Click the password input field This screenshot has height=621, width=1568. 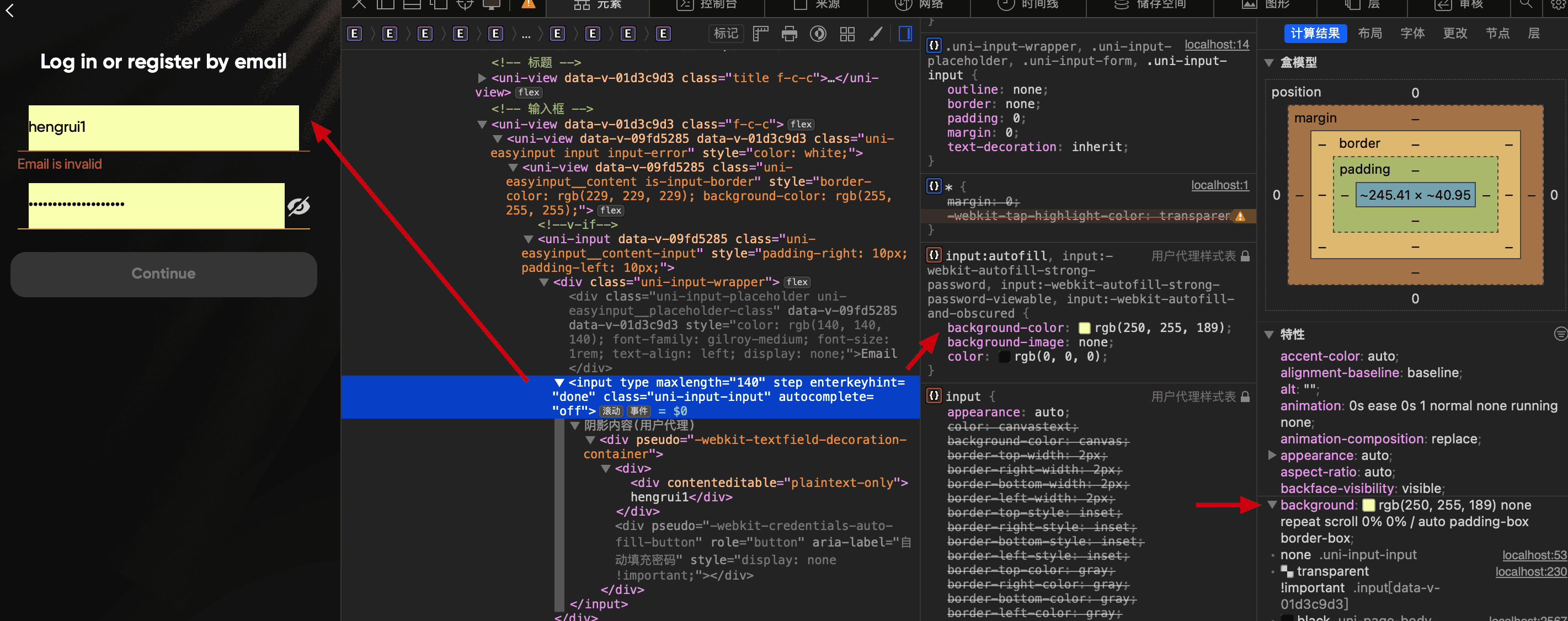(157, 206)
